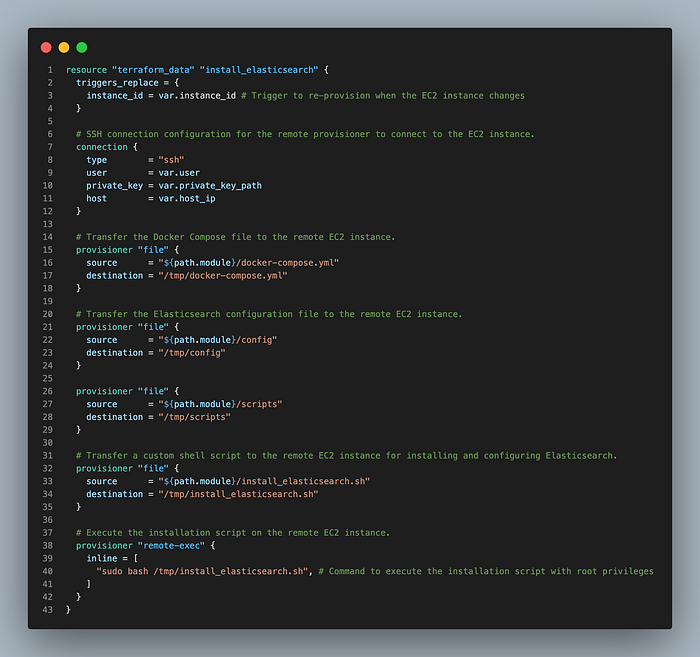Click the yellow minimize window dot
The height and width of the screenshot is (657, 700).
tap(64, 47)
